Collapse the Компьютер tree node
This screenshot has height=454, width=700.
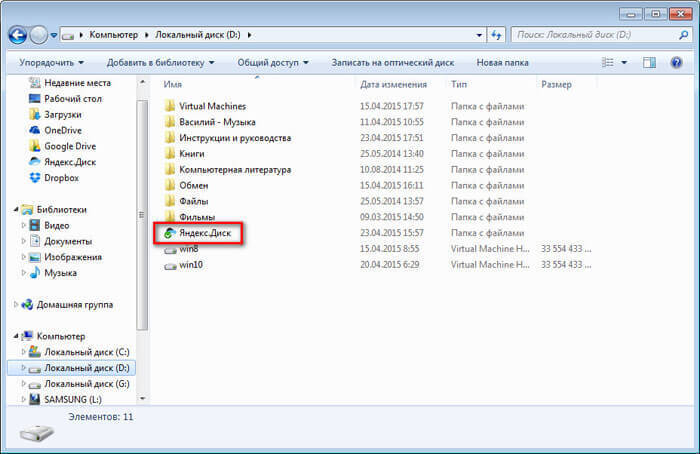point(16,336)
